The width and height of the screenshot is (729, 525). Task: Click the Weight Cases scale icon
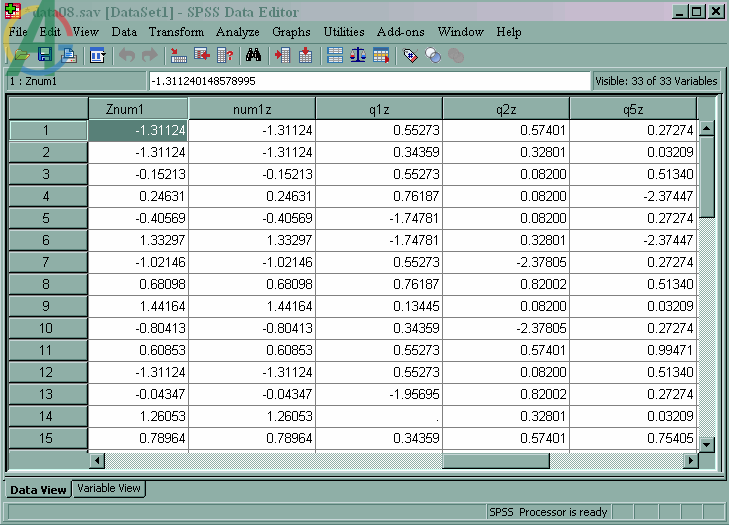[358, 55]
